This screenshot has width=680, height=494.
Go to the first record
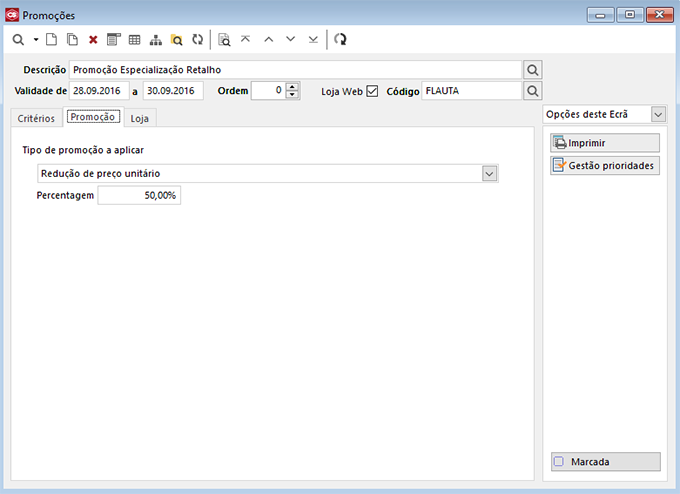pos(245,39)
